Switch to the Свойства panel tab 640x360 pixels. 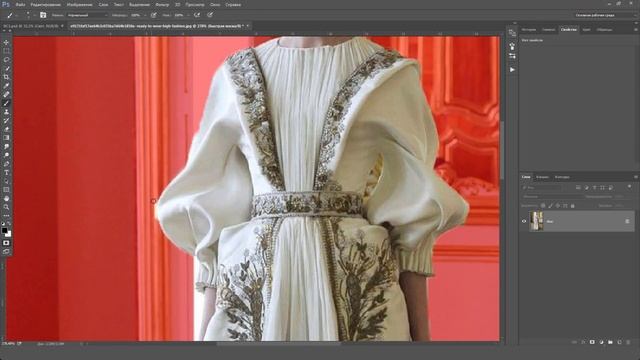pyautogui.click(x=568, y=29)
